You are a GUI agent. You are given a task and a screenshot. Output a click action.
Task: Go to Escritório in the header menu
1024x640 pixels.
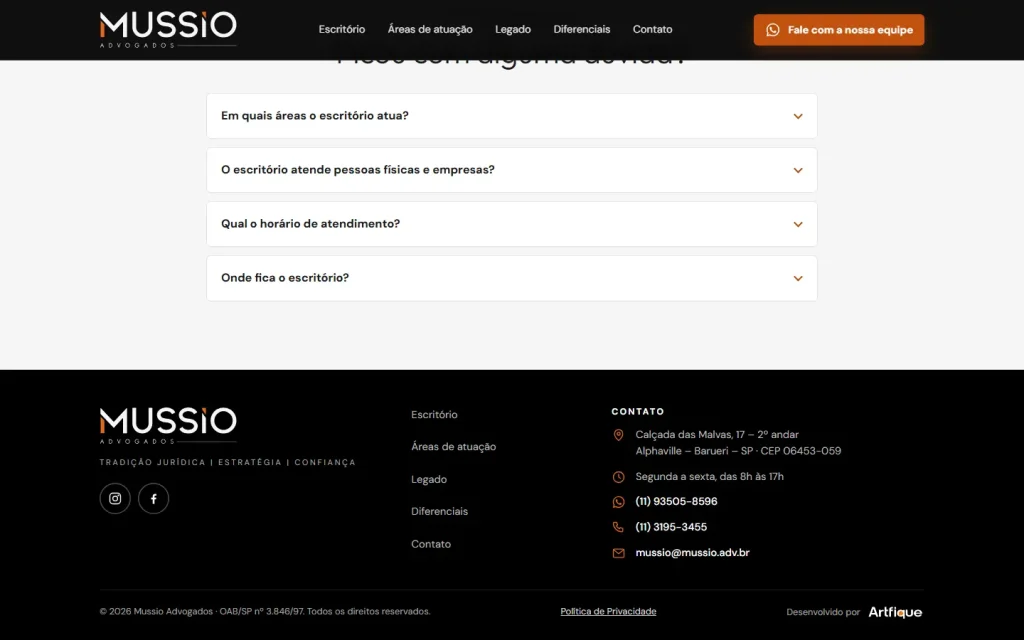click(x=342, y=29)
